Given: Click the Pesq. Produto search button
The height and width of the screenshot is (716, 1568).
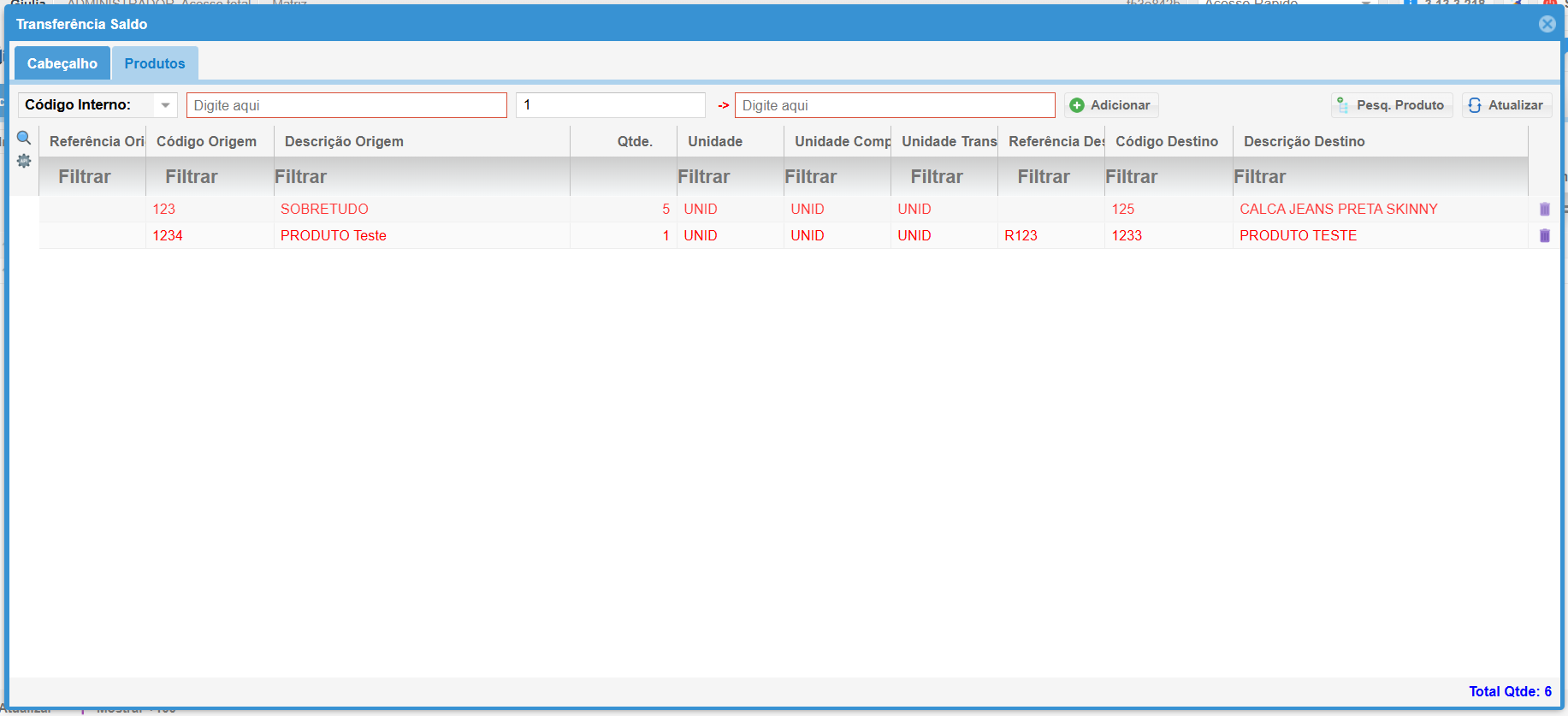Looking at the screenshot, I should pos(1391,105).
